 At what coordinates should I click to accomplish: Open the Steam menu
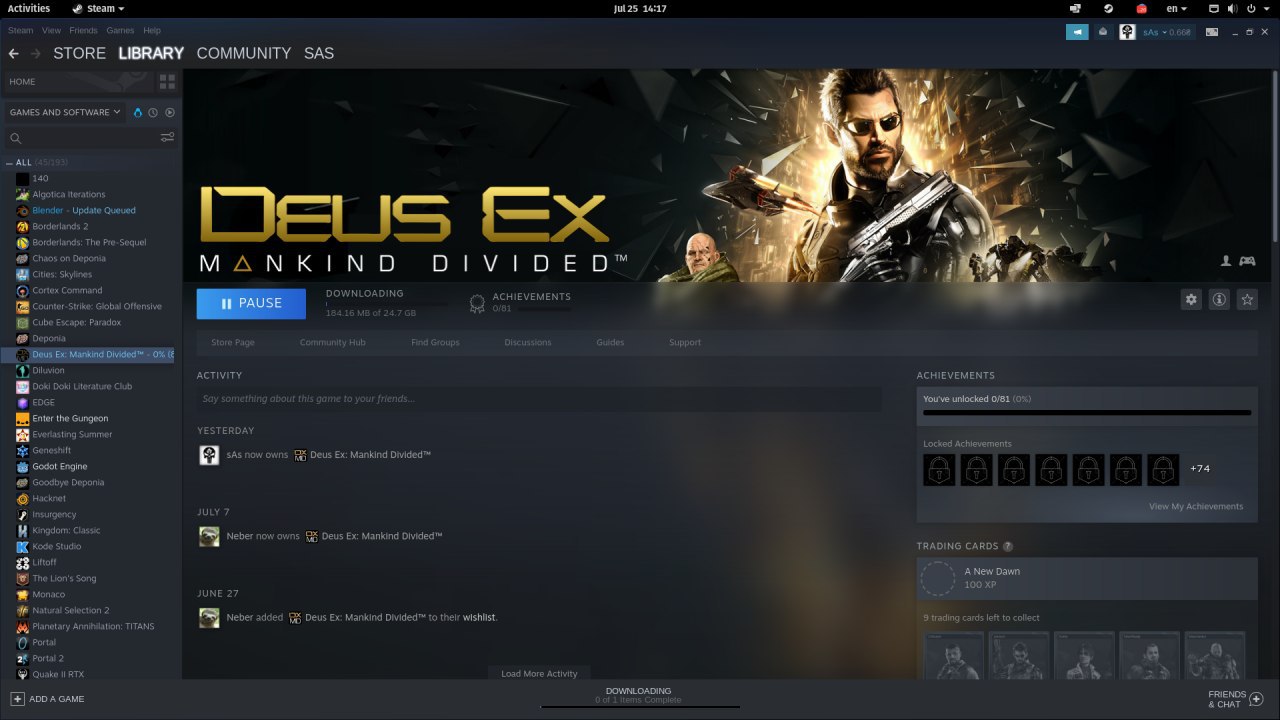(20, 31)
